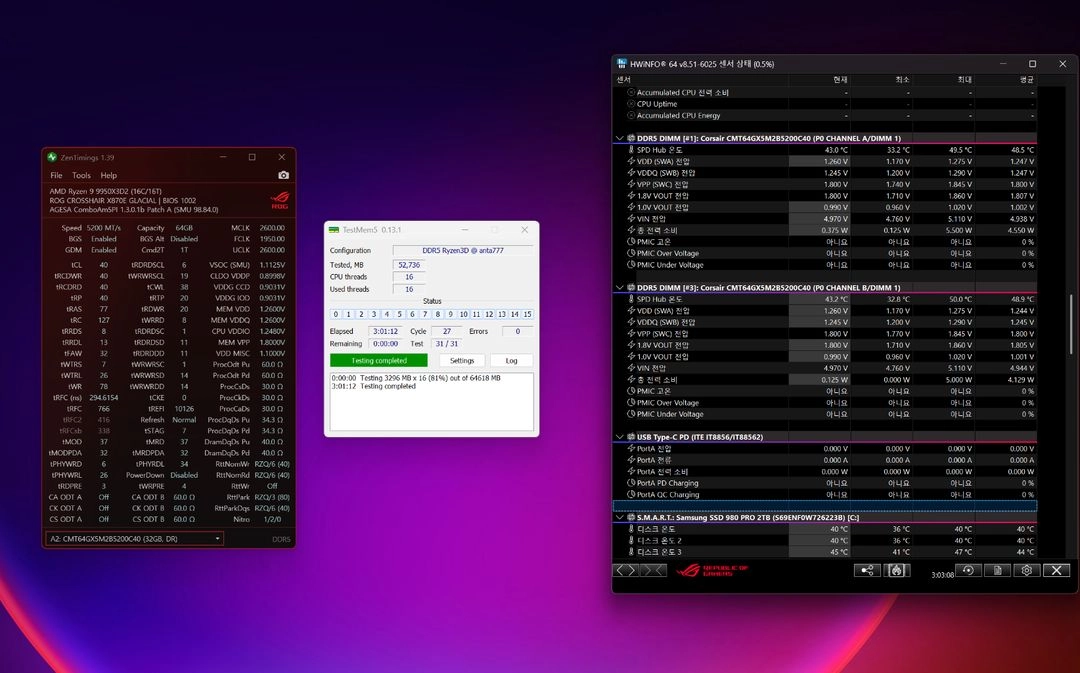Viewport: 1080px width, 673px height.
Task: Select the PortA QC Charging row
Action: 825,495
